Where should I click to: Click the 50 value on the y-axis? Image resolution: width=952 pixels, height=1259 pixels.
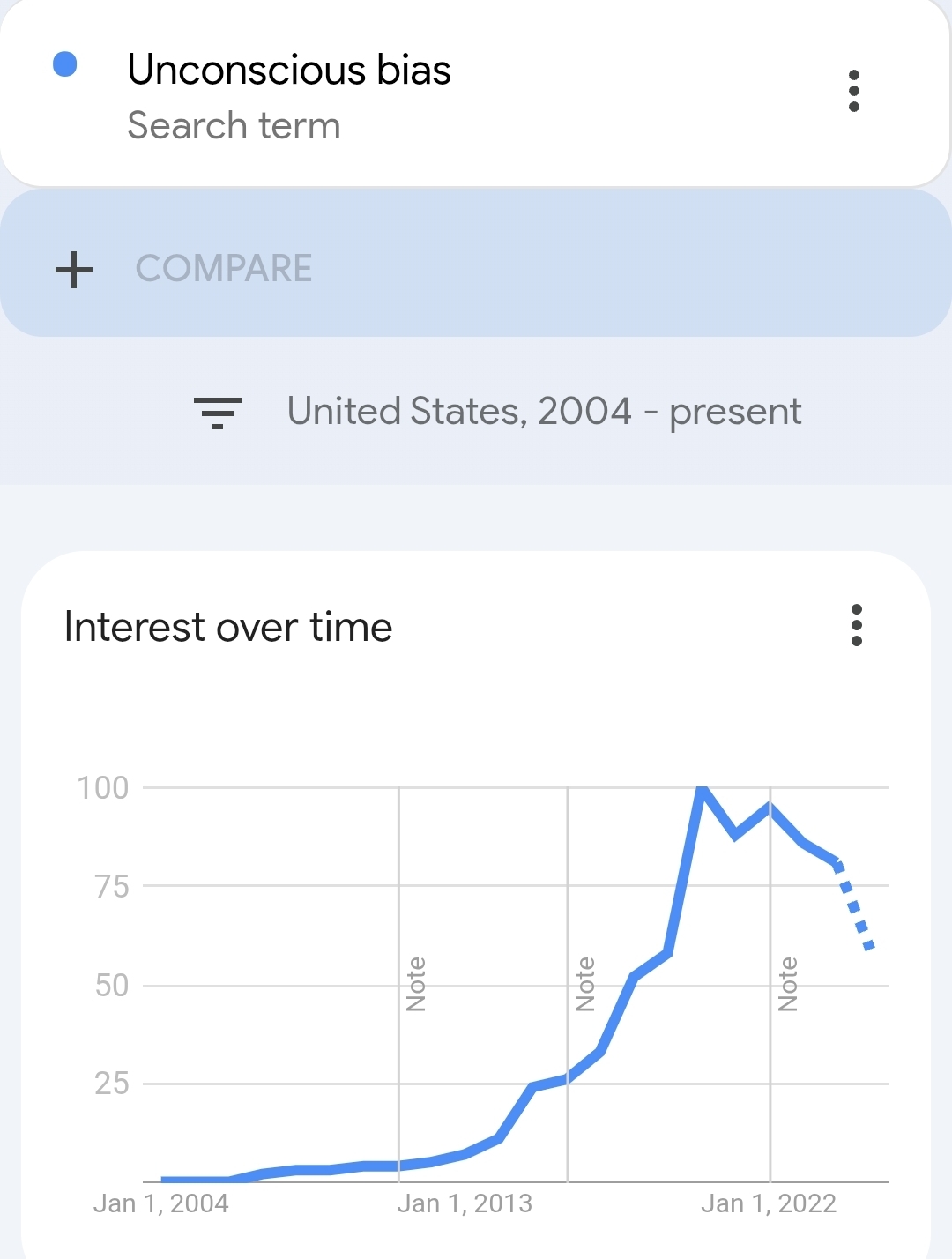112,985
